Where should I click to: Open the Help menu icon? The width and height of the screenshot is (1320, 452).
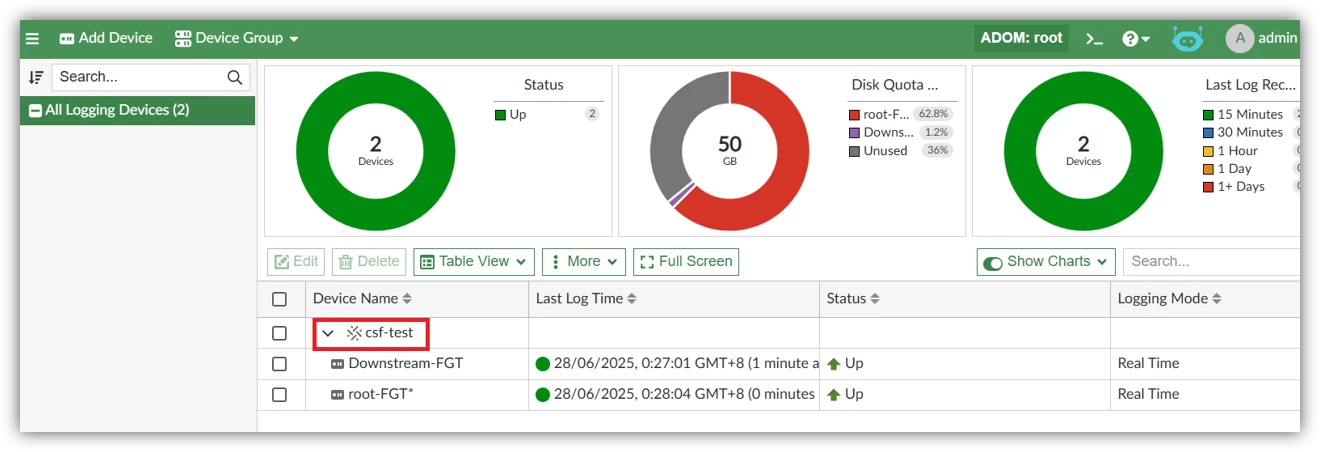tap(1136, 39)
